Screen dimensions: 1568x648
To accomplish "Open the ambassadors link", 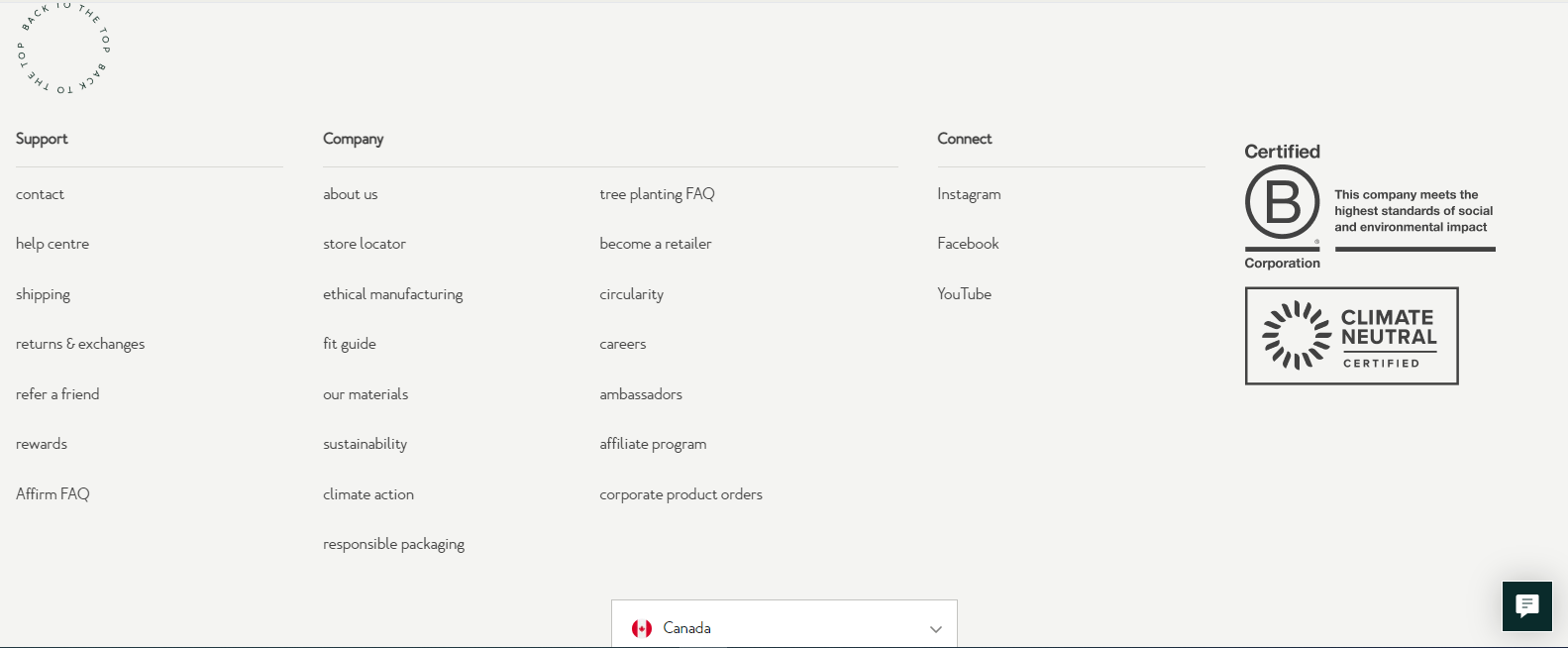I will pos(641,394).
